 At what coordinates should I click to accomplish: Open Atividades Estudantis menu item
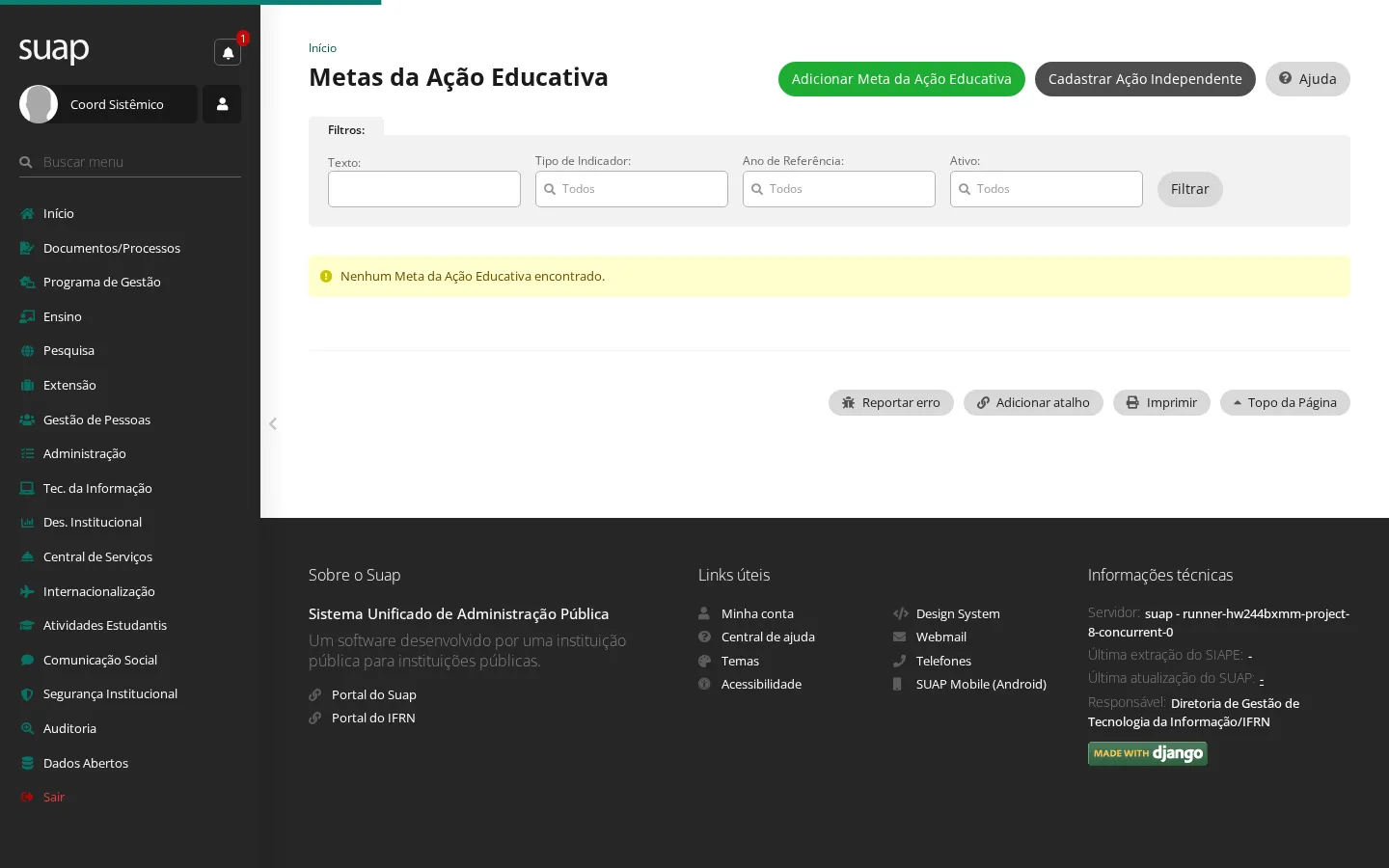[130, 625]
